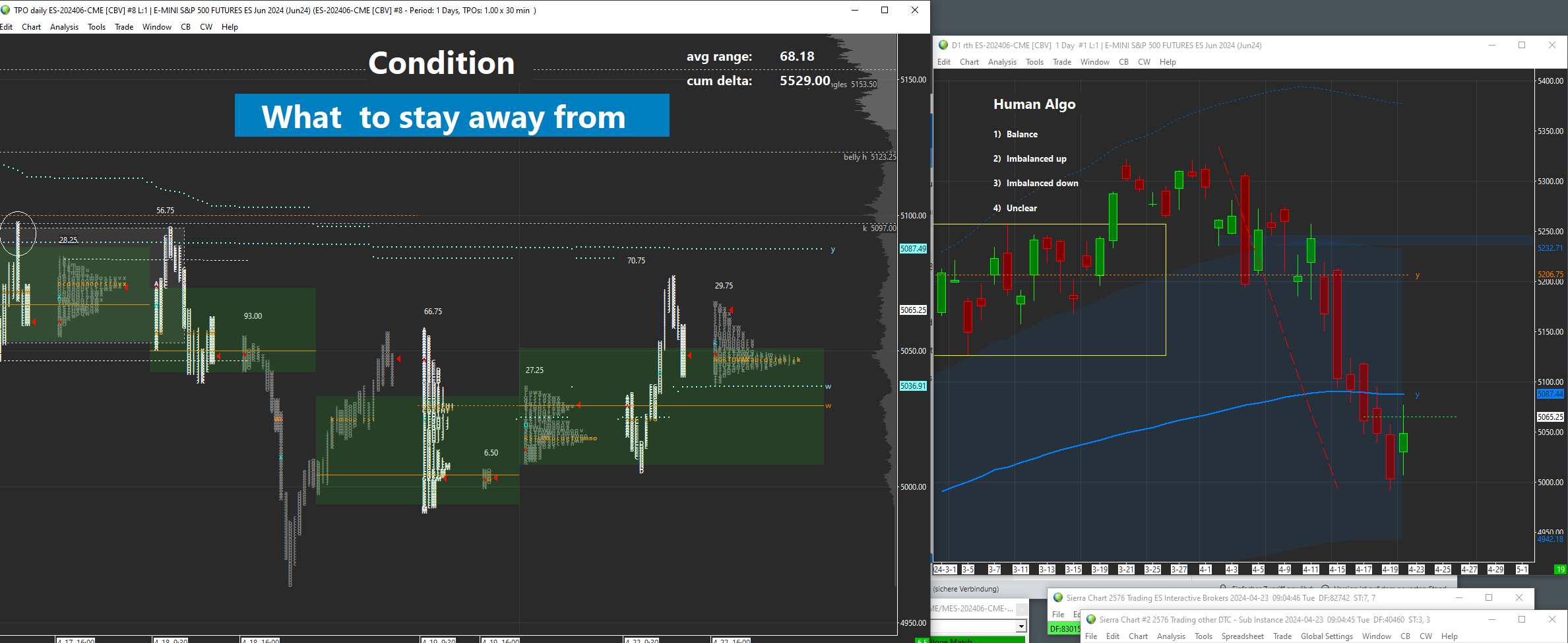1568x643 pixels.
Task: Open CW menu in the TPO daily window
Action: coord(206,27)
